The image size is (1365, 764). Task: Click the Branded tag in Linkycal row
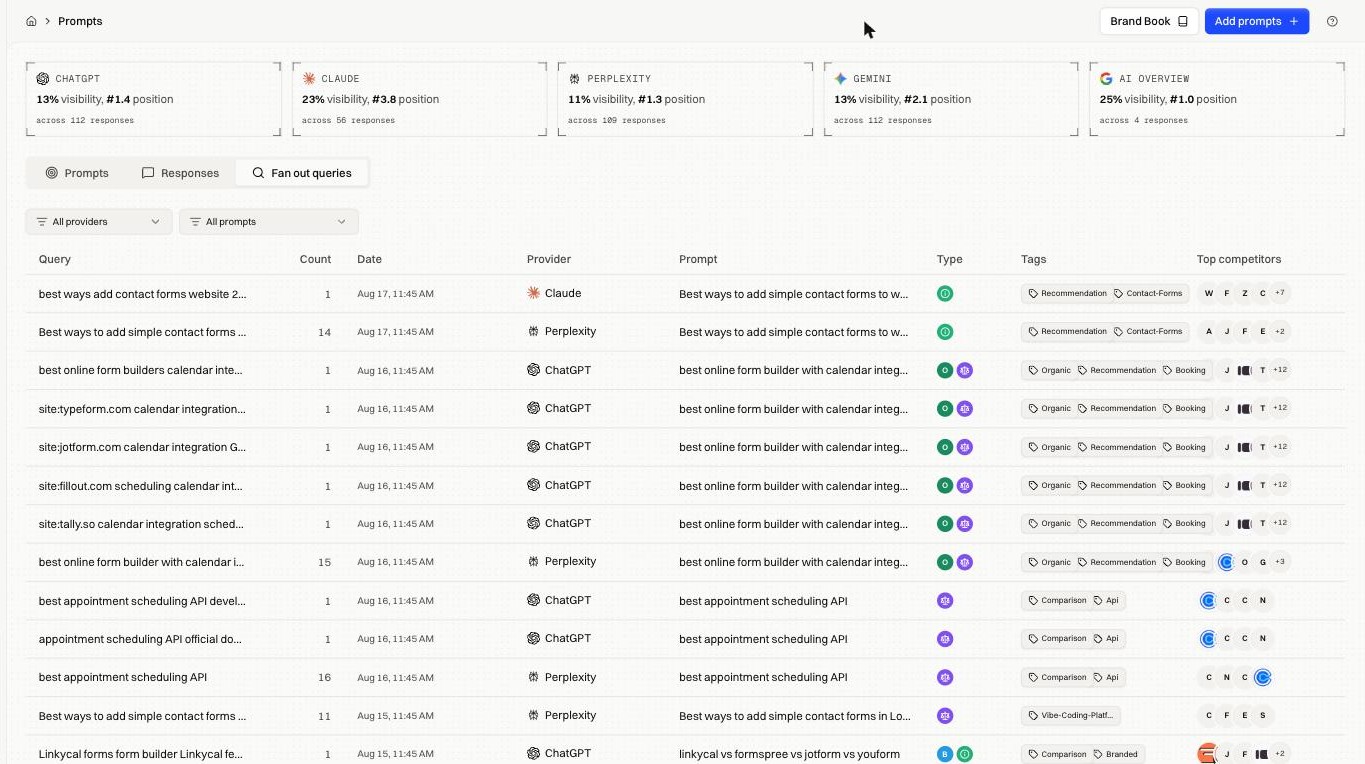point(1115,754)
